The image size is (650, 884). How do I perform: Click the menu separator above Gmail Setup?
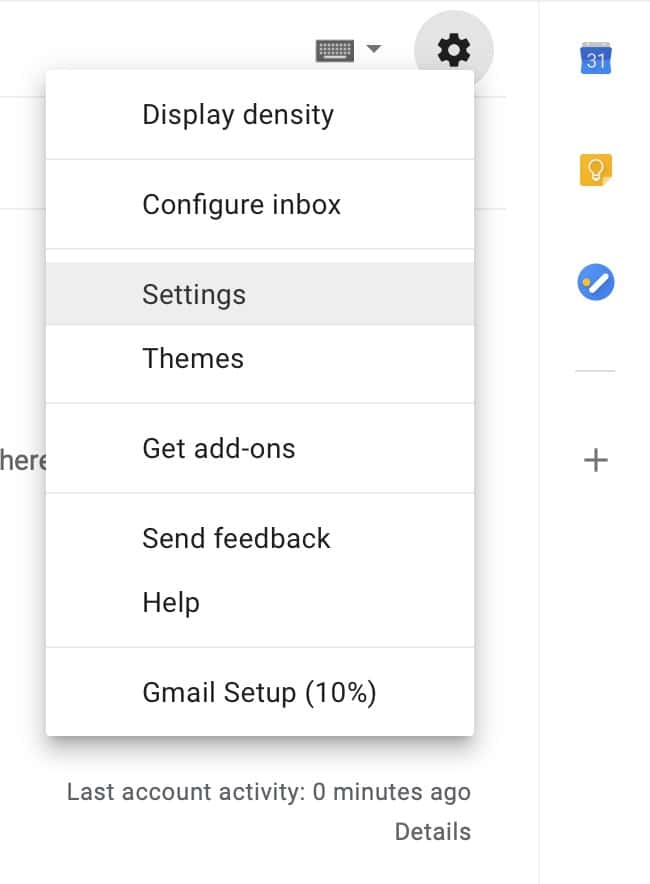pyautogui.click(x=260, y=647)
